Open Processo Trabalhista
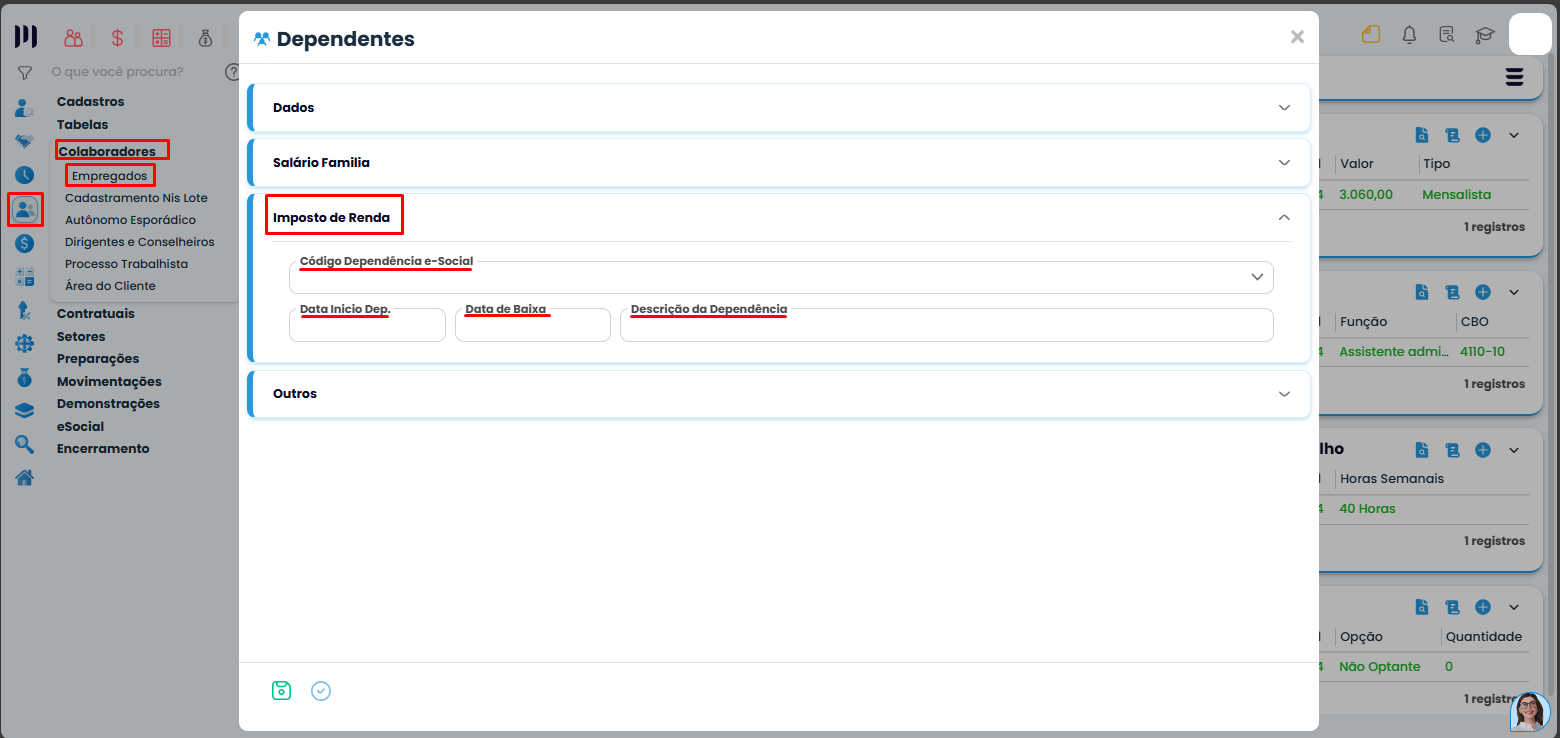Viewport: 1560px width, 738px height. coord(126,264)
